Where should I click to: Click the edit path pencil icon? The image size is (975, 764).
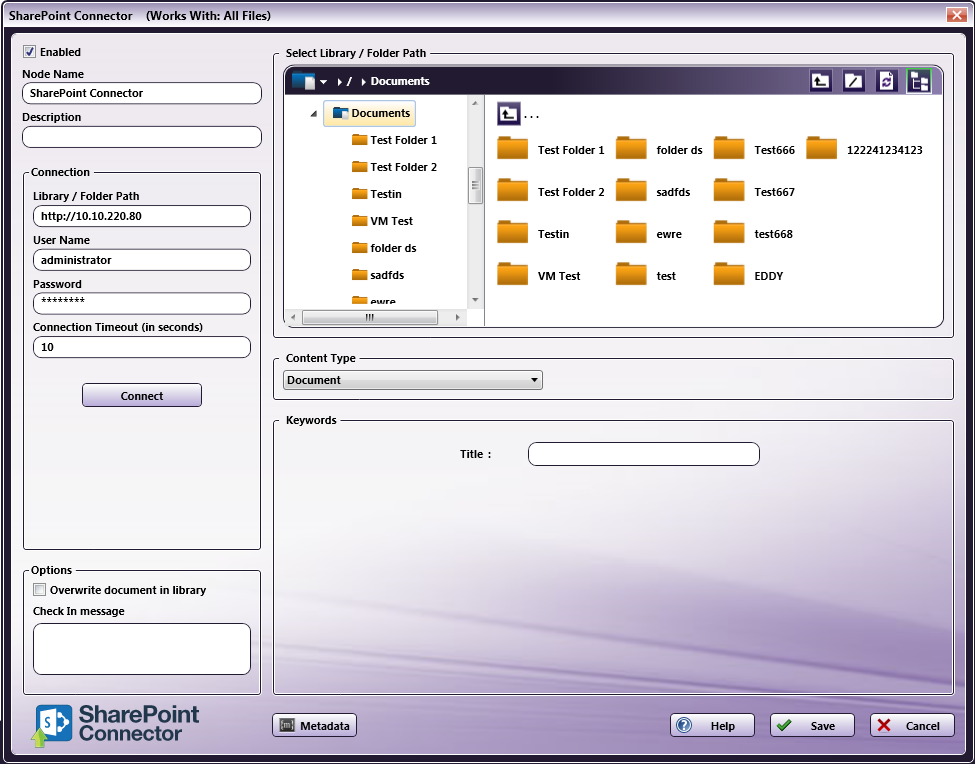(853, 81)
